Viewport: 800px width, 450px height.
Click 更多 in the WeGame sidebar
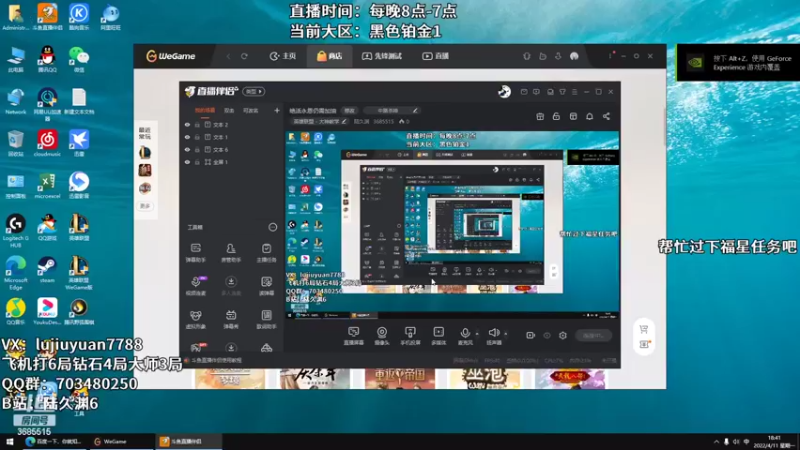click(x=145, y=206)
